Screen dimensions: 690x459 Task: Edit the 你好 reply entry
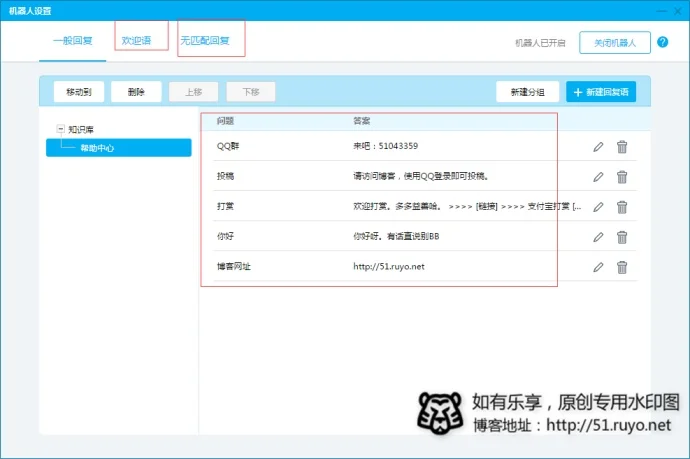pyautogui.click(x=598, y=237)
